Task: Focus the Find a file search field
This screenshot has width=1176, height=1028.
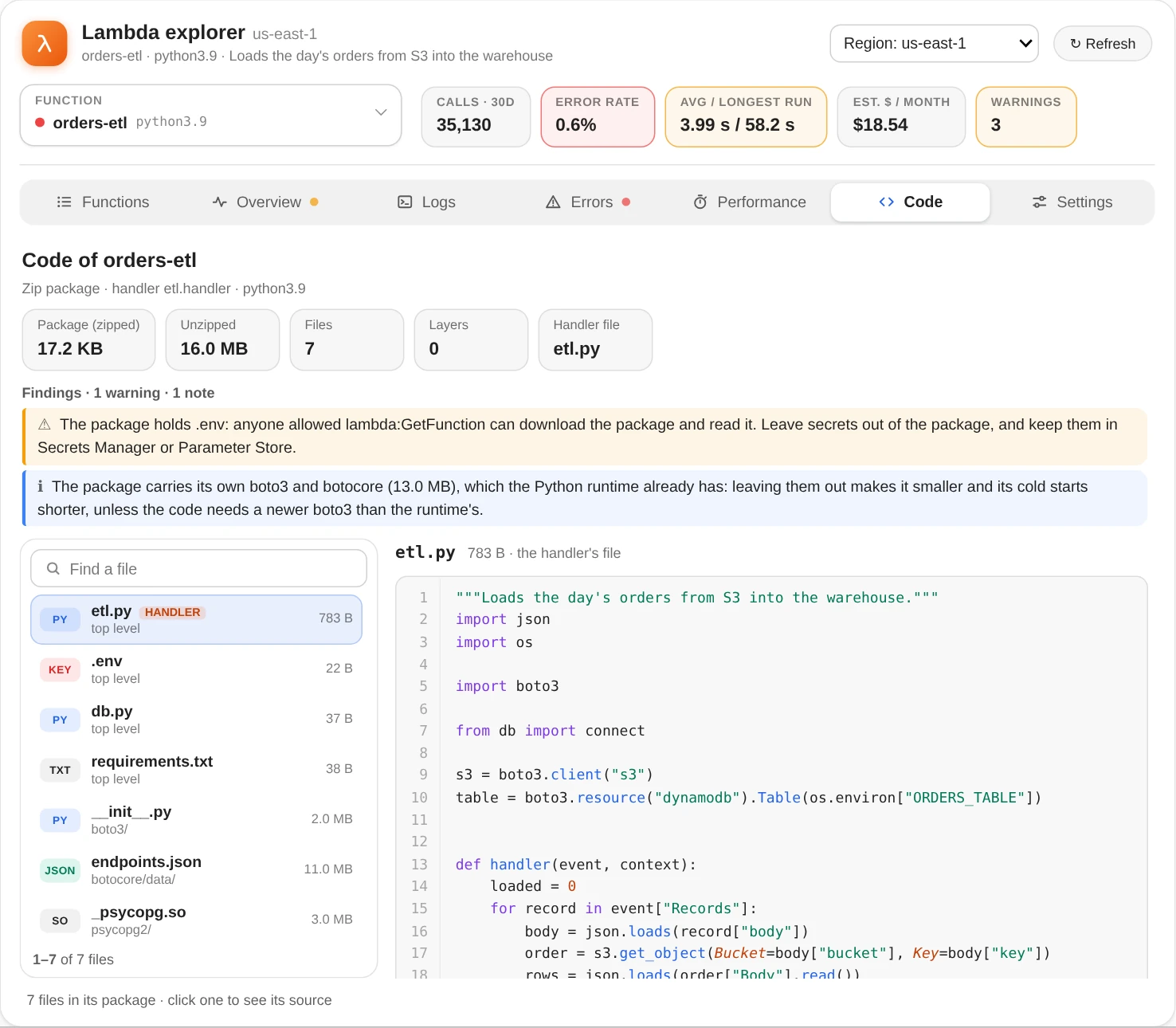Action: 198,569
